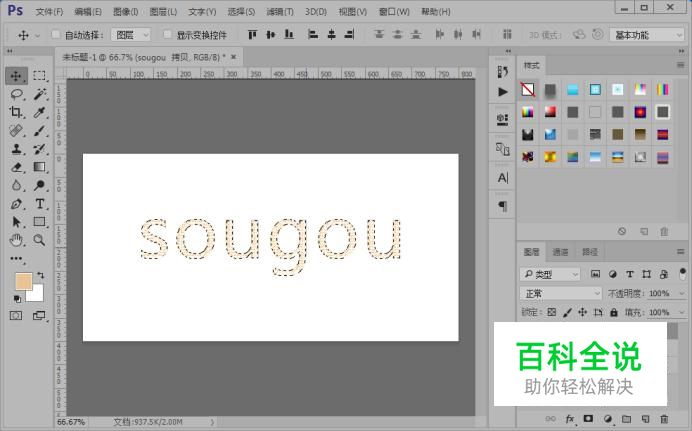Click the background color swatch

[38, 296]
